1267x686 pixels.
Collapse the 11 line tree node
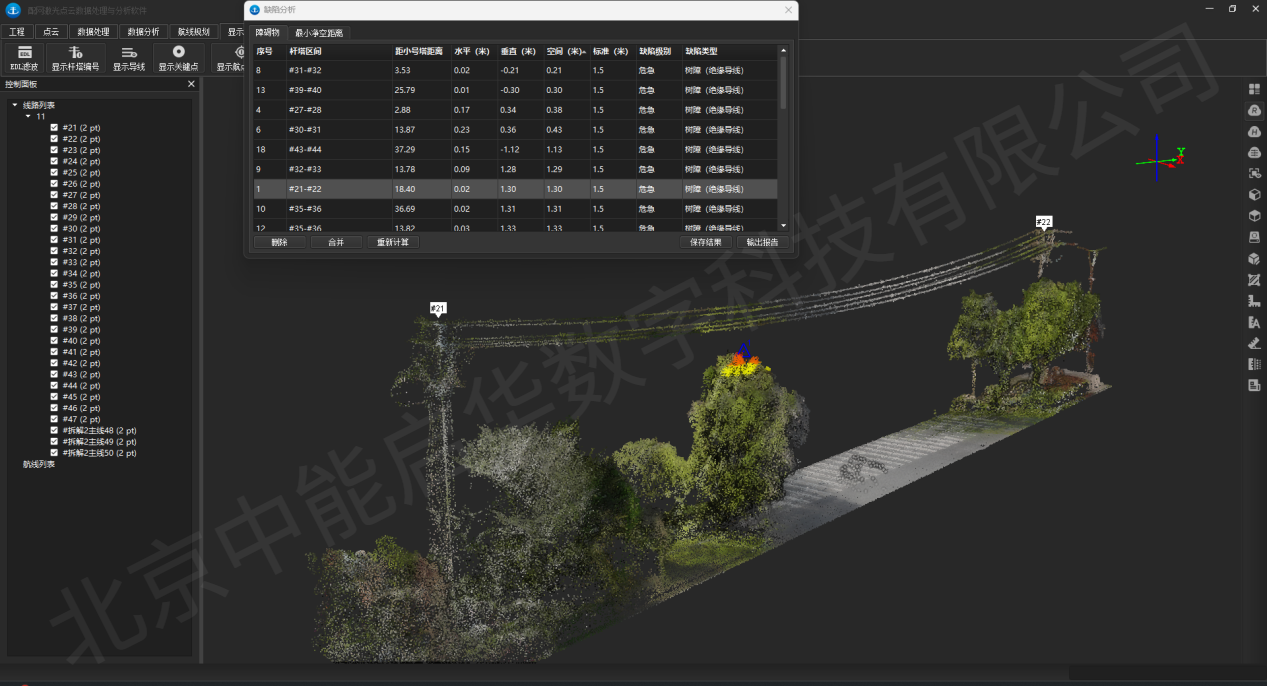[28, 116]
